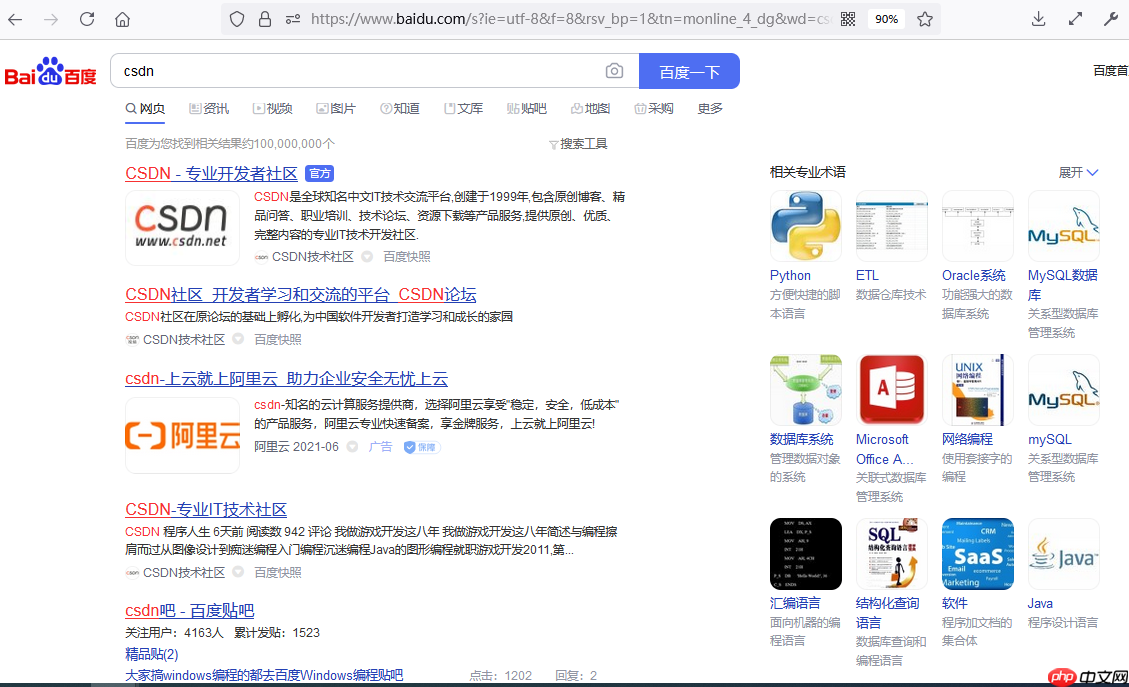Open the browser tools wrench icon
The image size is (1129, 687).
(1111, 19)
